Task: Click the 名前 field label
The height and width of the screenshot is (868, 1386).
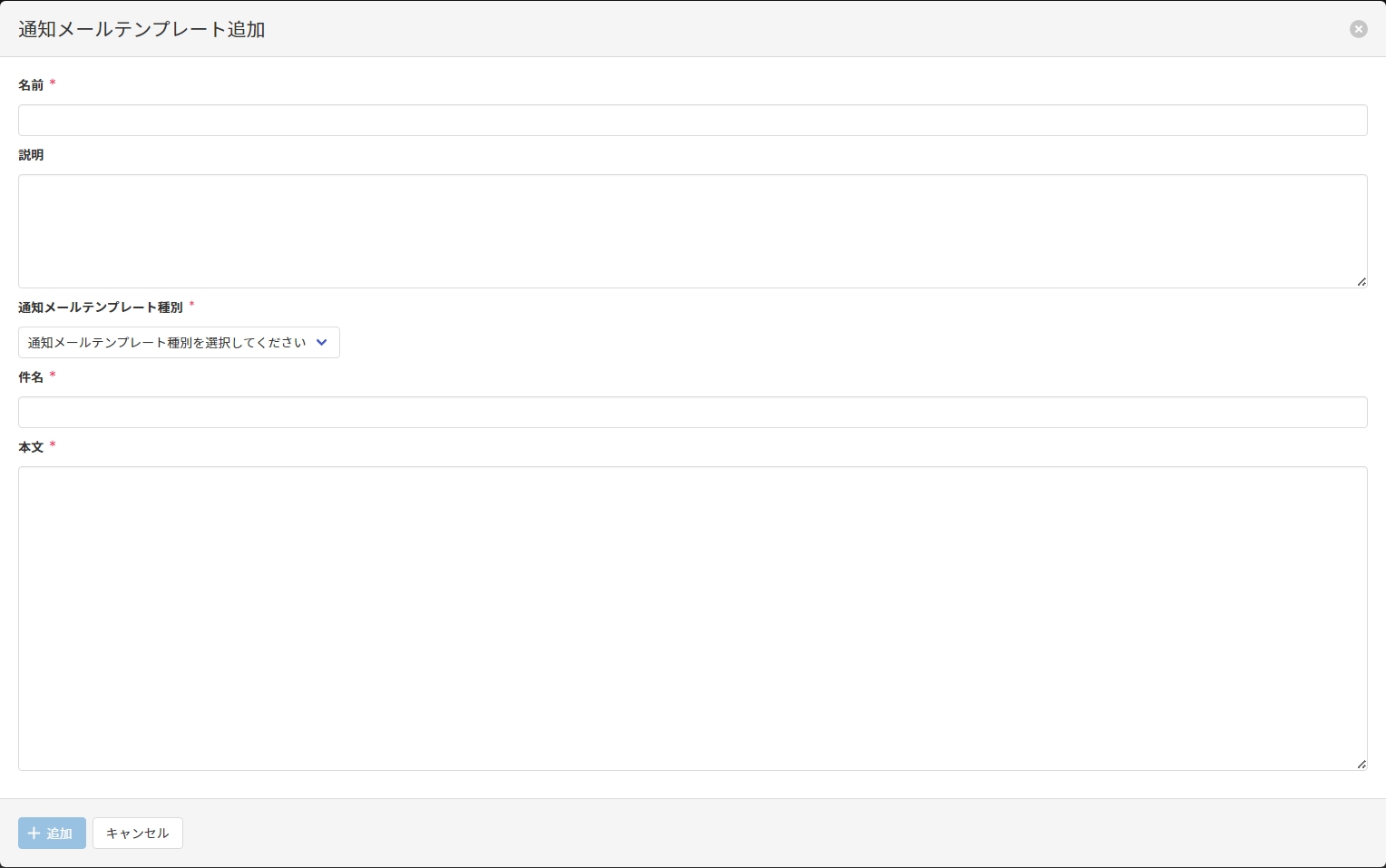Action: [x=31, y=85]
